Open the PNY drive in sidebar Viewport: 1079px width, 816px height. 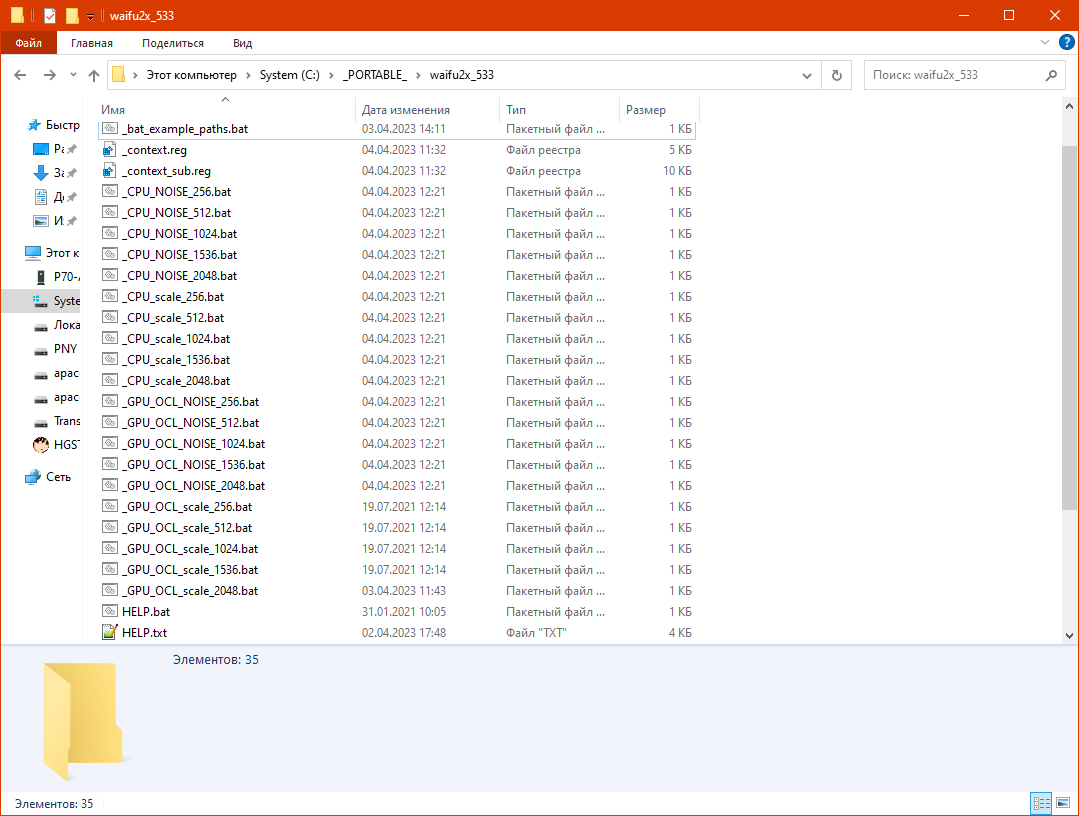pyautogui.click(x=56, y=349)
